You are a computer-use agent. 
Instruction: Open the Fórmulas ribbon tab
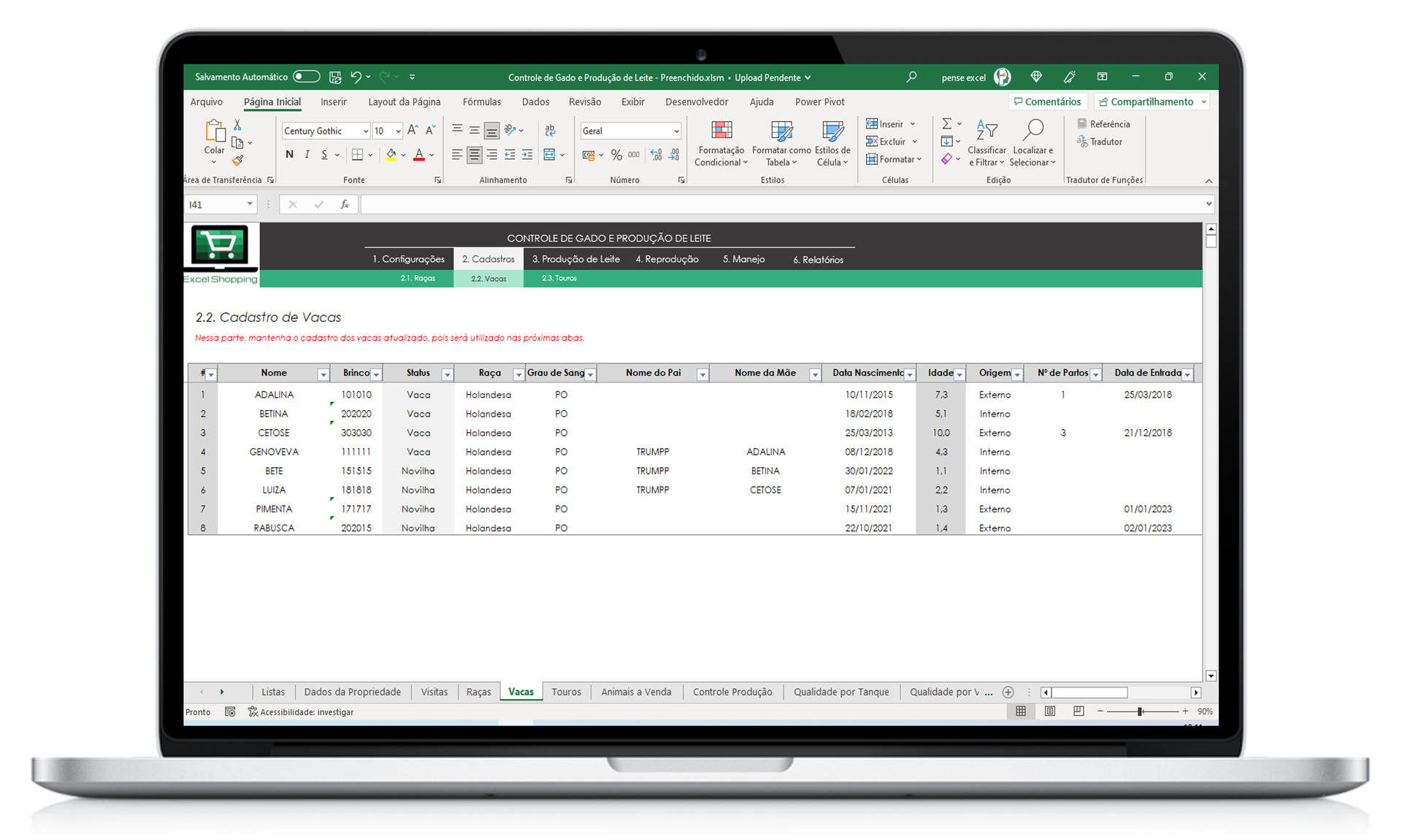[x=481, y=102]
